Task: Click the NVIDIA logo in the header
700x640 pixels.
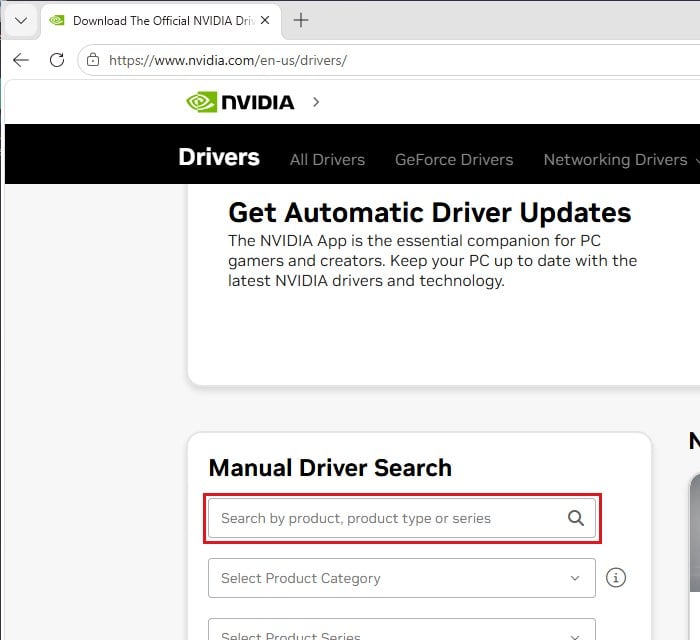Action: click(x=240, y=102)
